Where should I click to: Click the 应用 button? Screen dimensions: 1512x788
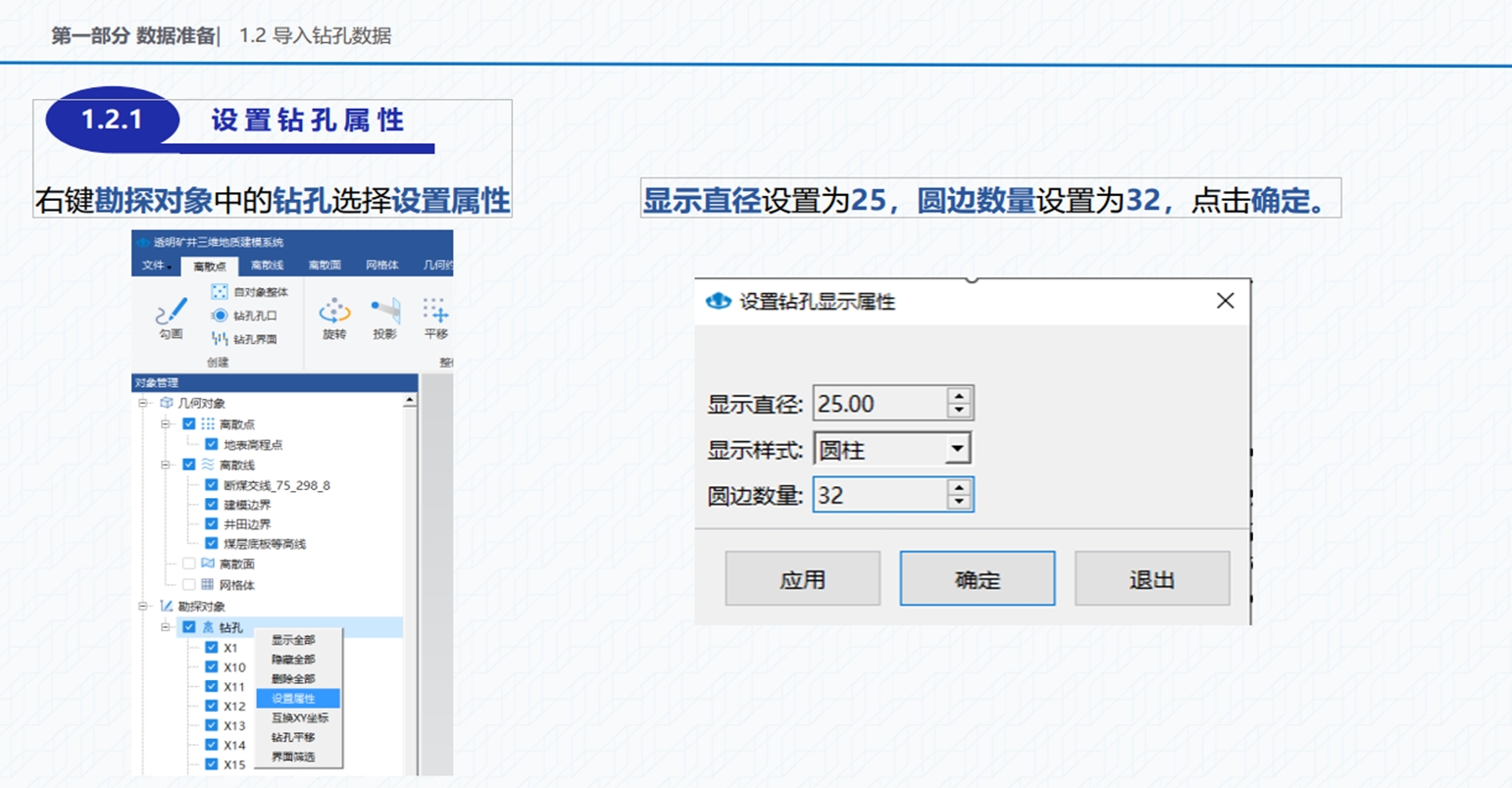tap(802, 579)
